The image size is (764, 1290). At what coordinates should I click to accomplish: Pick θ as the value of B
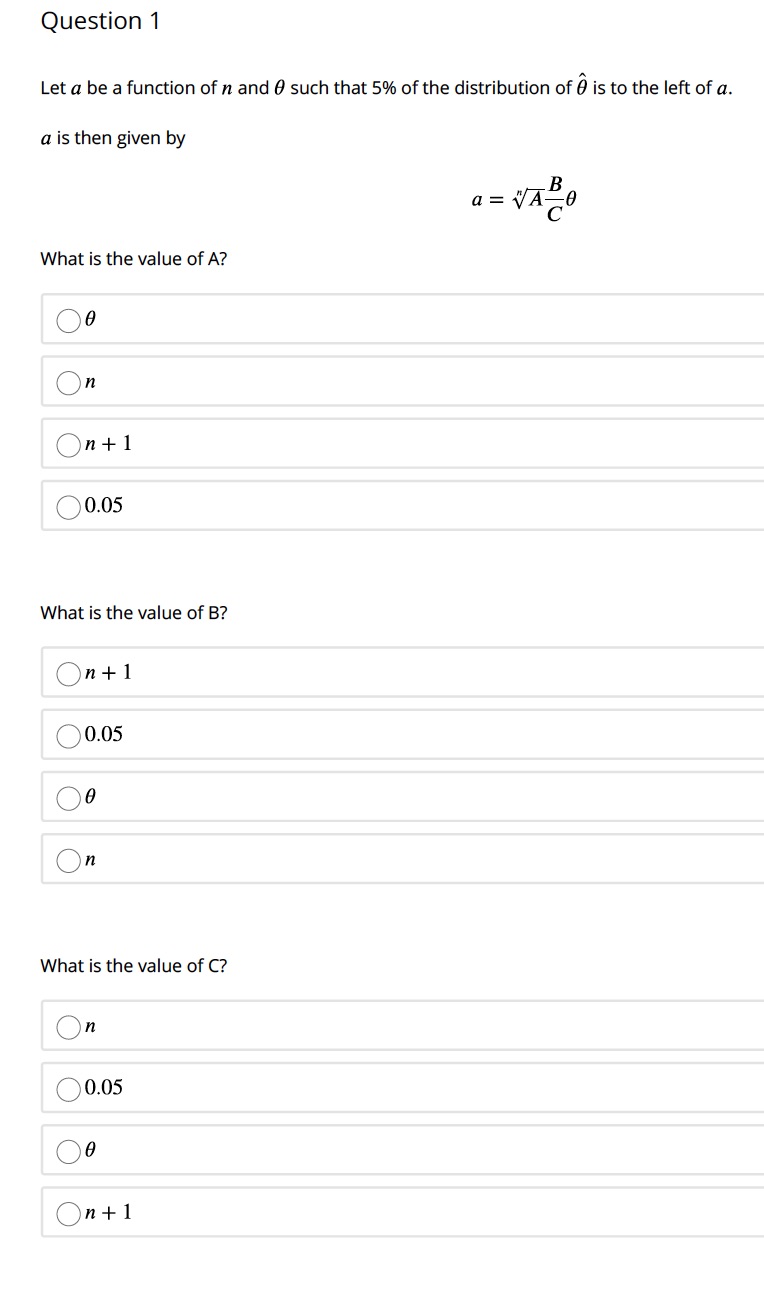(68, 797)
